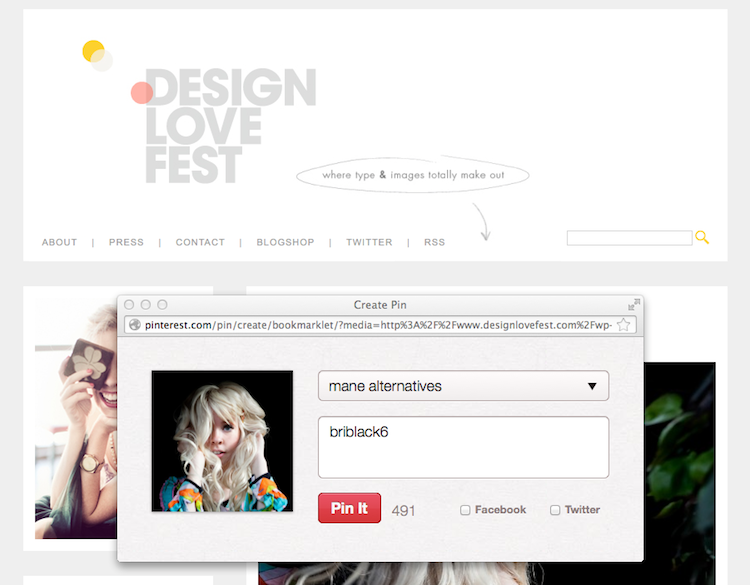Viewport: 750px width, 585px height.
Task: Click the fullscreen arrows in Create Pin window
Action: (x=634, y=304)
